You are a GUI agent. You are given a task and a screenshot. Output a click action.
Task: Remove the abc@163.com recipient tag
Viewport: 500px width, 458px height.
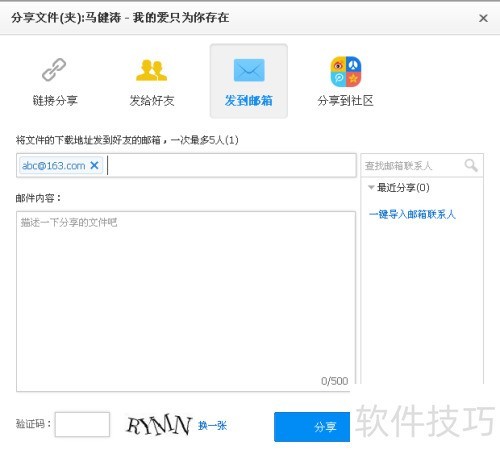coord(94,165)
